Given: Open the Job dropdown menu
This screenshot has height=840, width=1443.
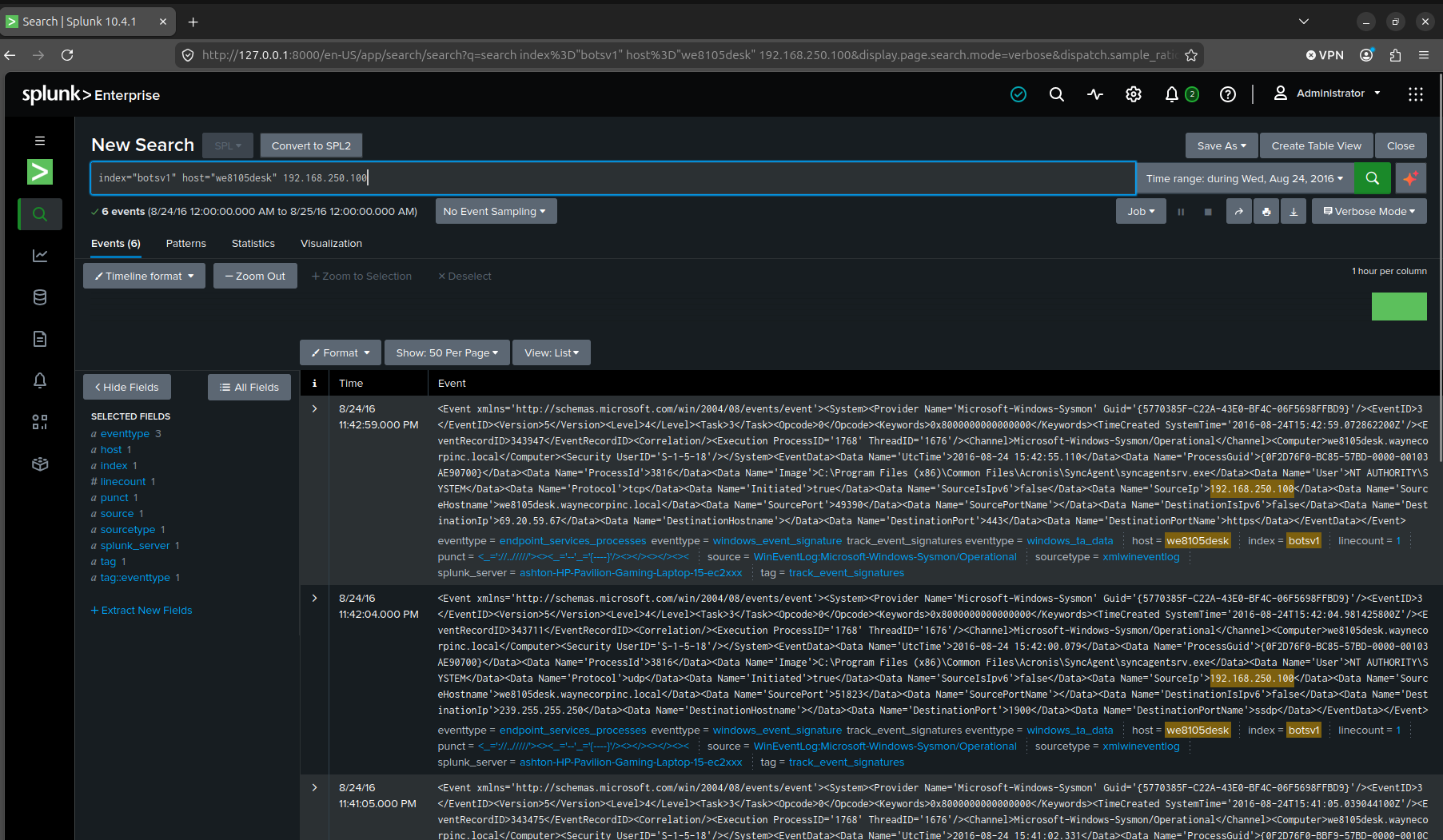Looking at the screenshot, I should (1141, 211).
